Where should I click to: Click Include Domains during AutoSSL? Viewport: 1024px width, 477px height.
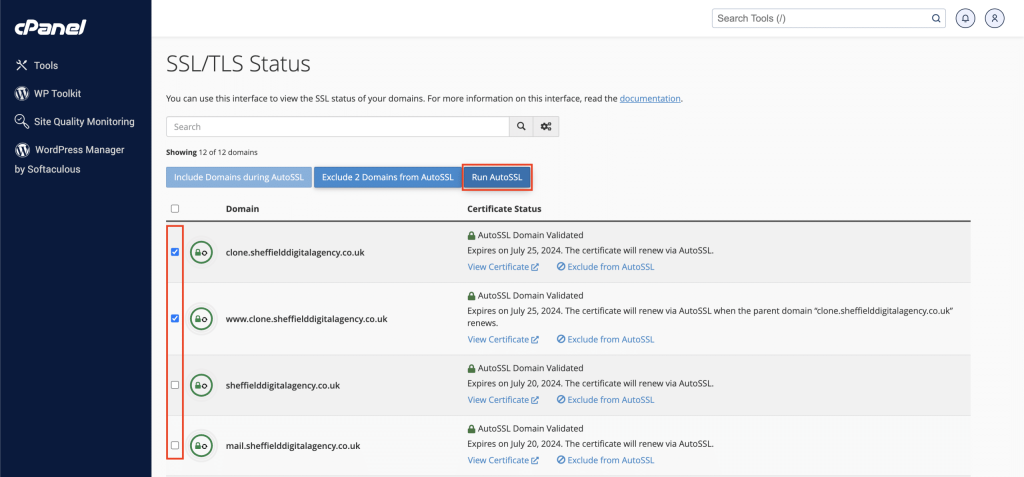pyautogui.click(x=239, y=177)
